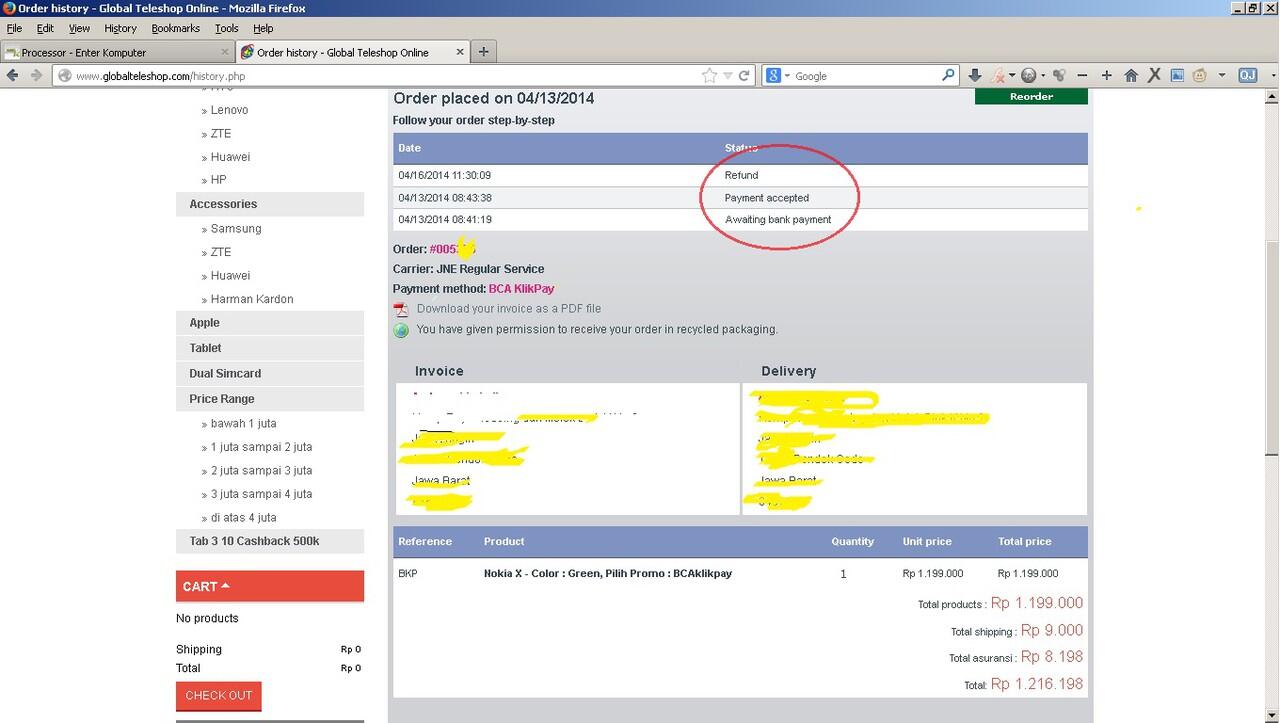The height and width of the screenshot is (723, 1280).
Task: Open the Tools menu
Action: pos(227,28)
